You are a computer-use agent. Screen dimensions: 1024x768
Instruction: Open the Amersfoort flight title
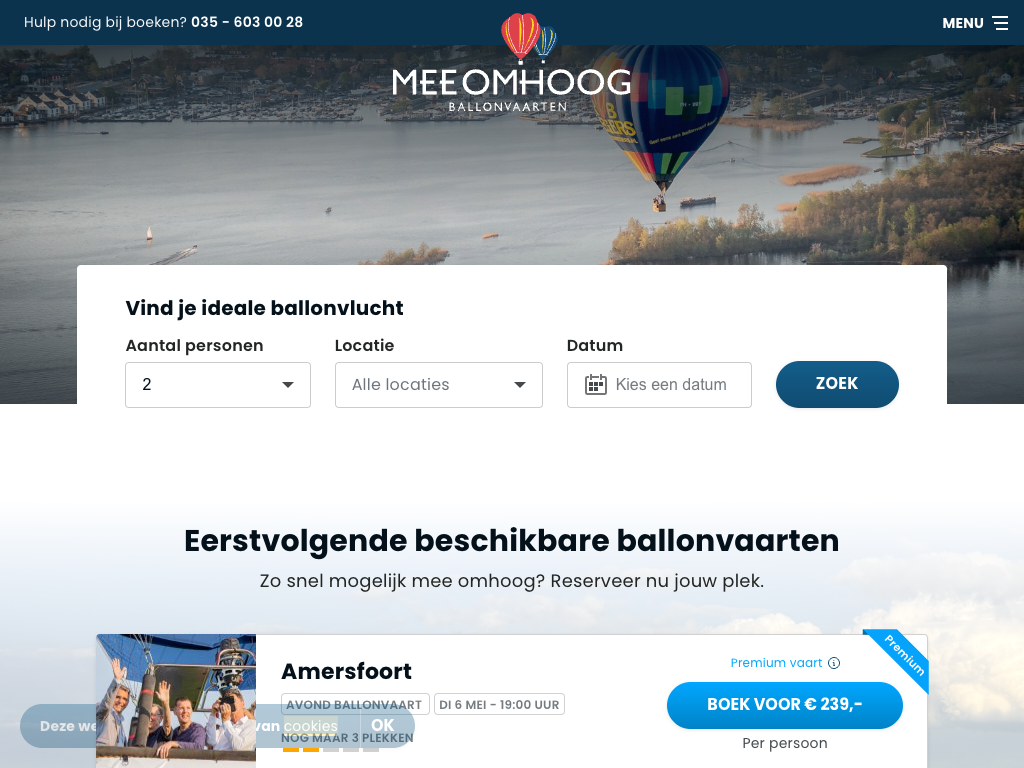click(346, 671)
